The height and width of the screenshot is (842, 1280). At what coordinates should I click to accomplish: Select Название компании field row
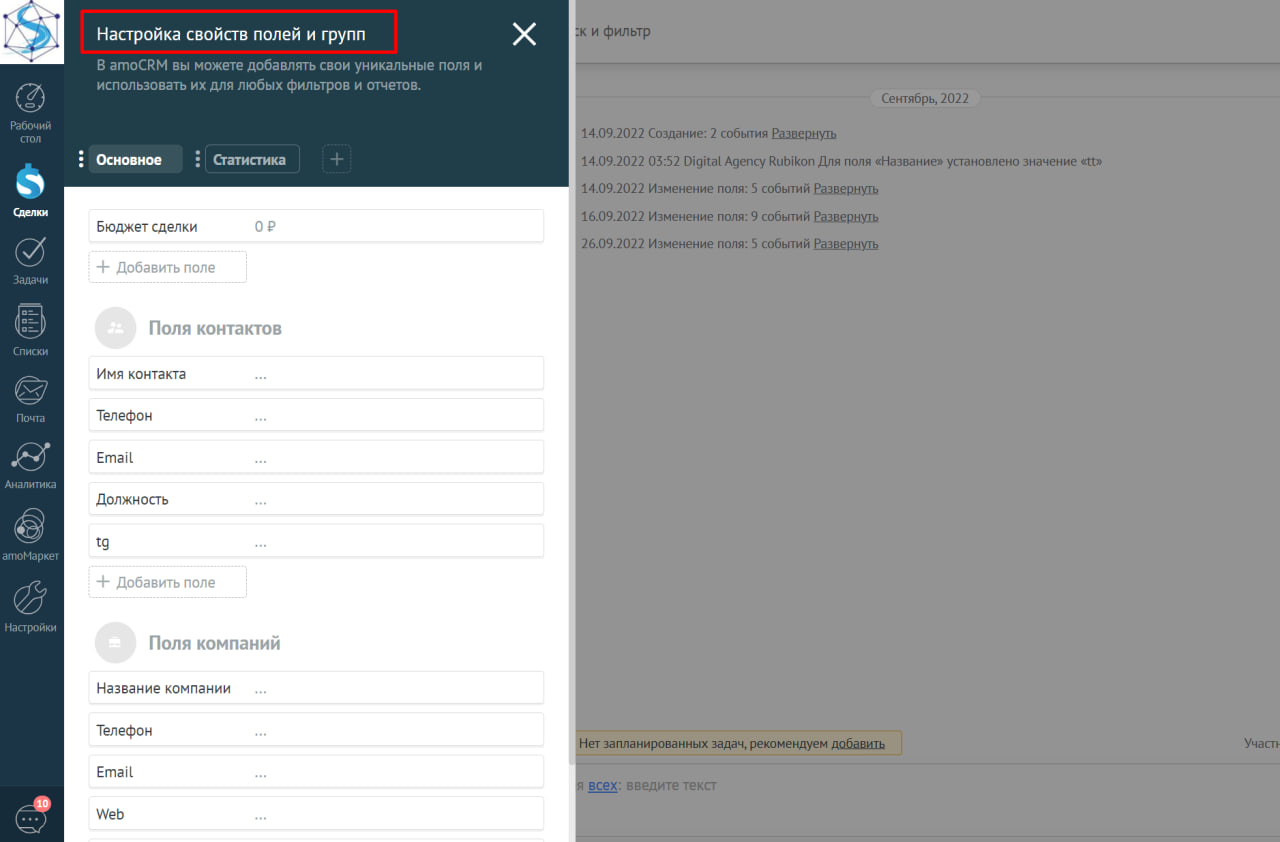316,688
